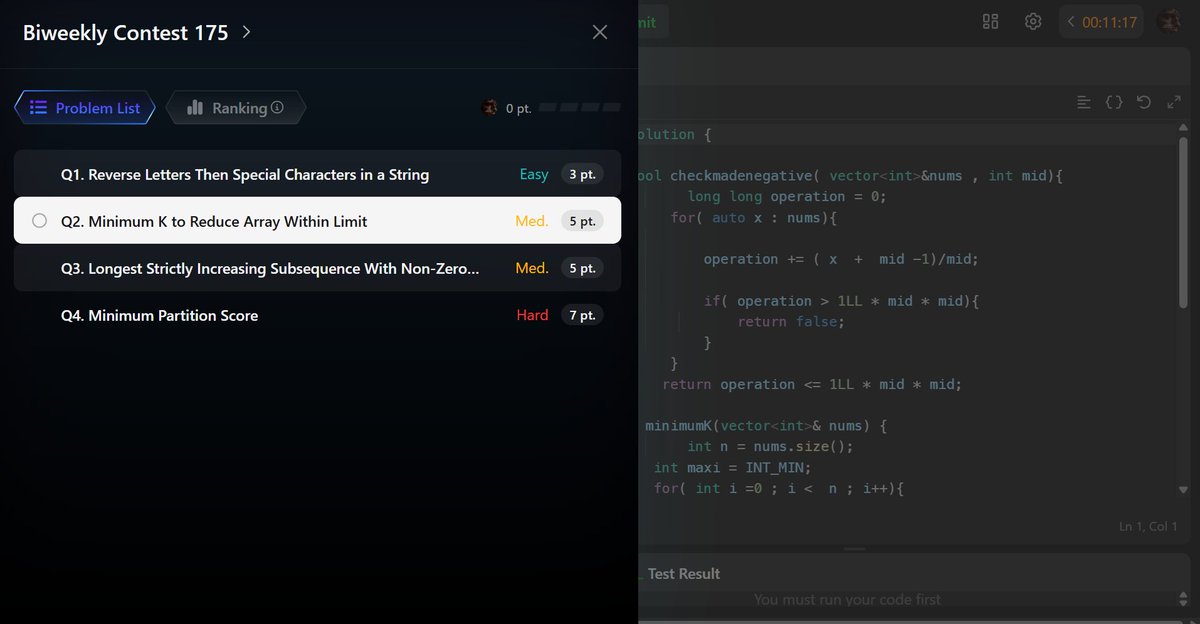1200x624 pixels.
Task: Click the format code lines icon in the editor
Action: click(1084, 102)
